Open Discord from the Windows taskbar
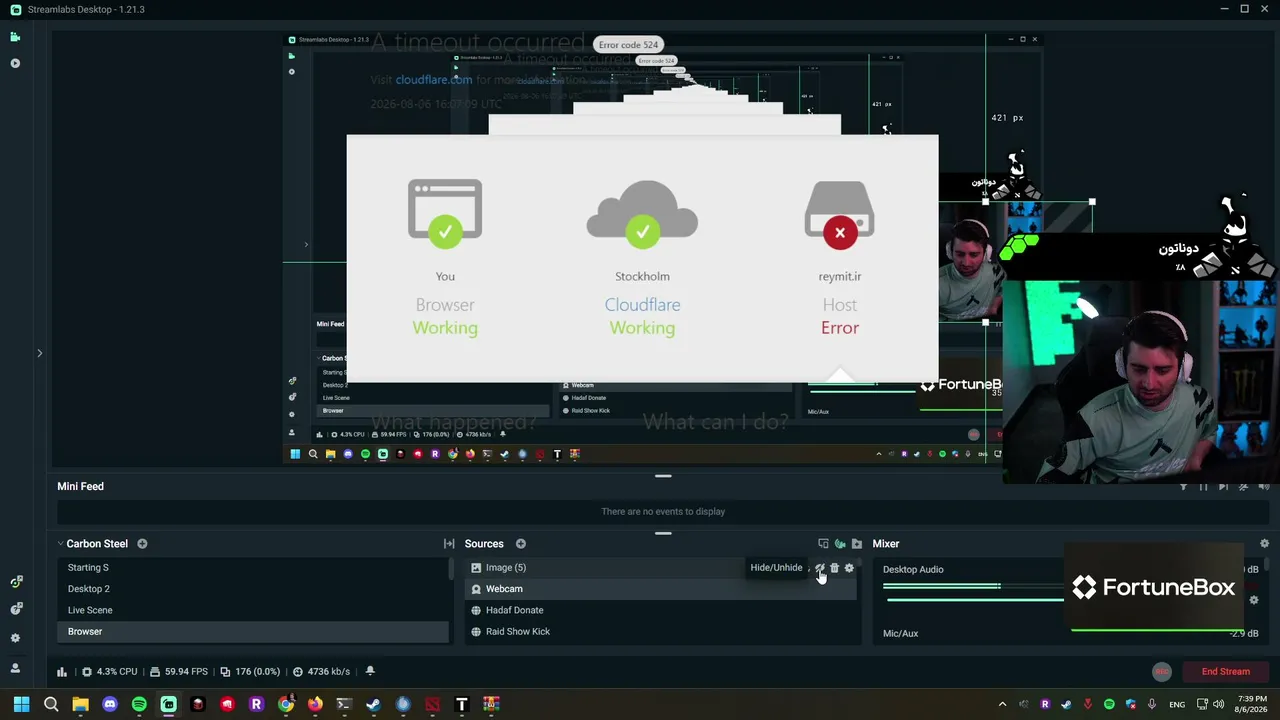This screenshot has width=1280, height=720. (x=110, y=704)
